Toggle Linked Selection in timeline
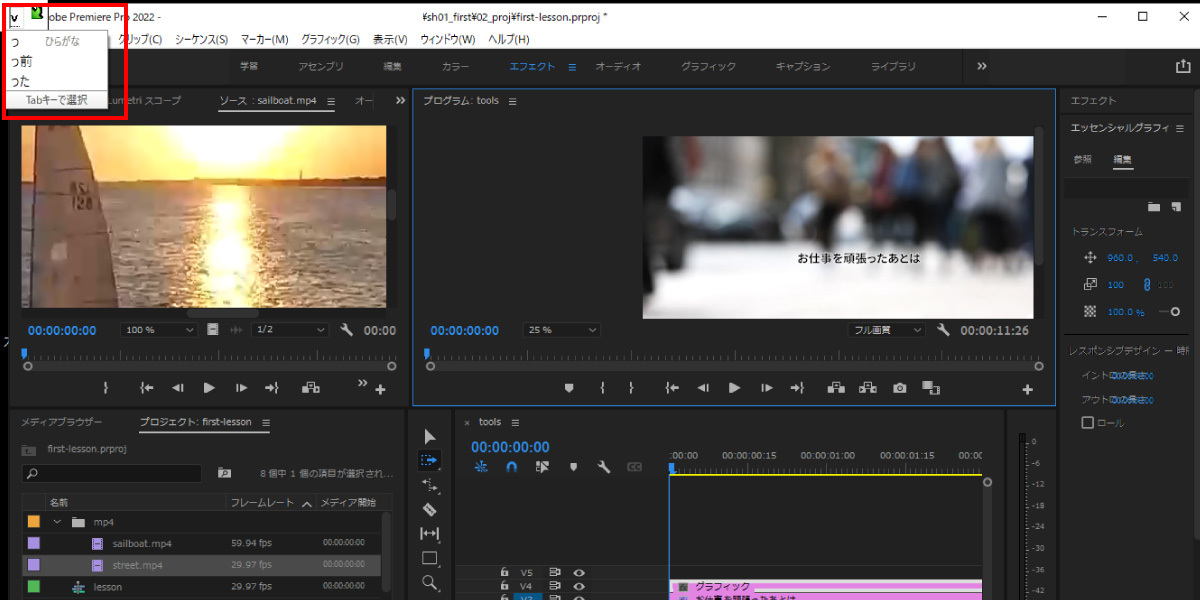 point(542,467)
